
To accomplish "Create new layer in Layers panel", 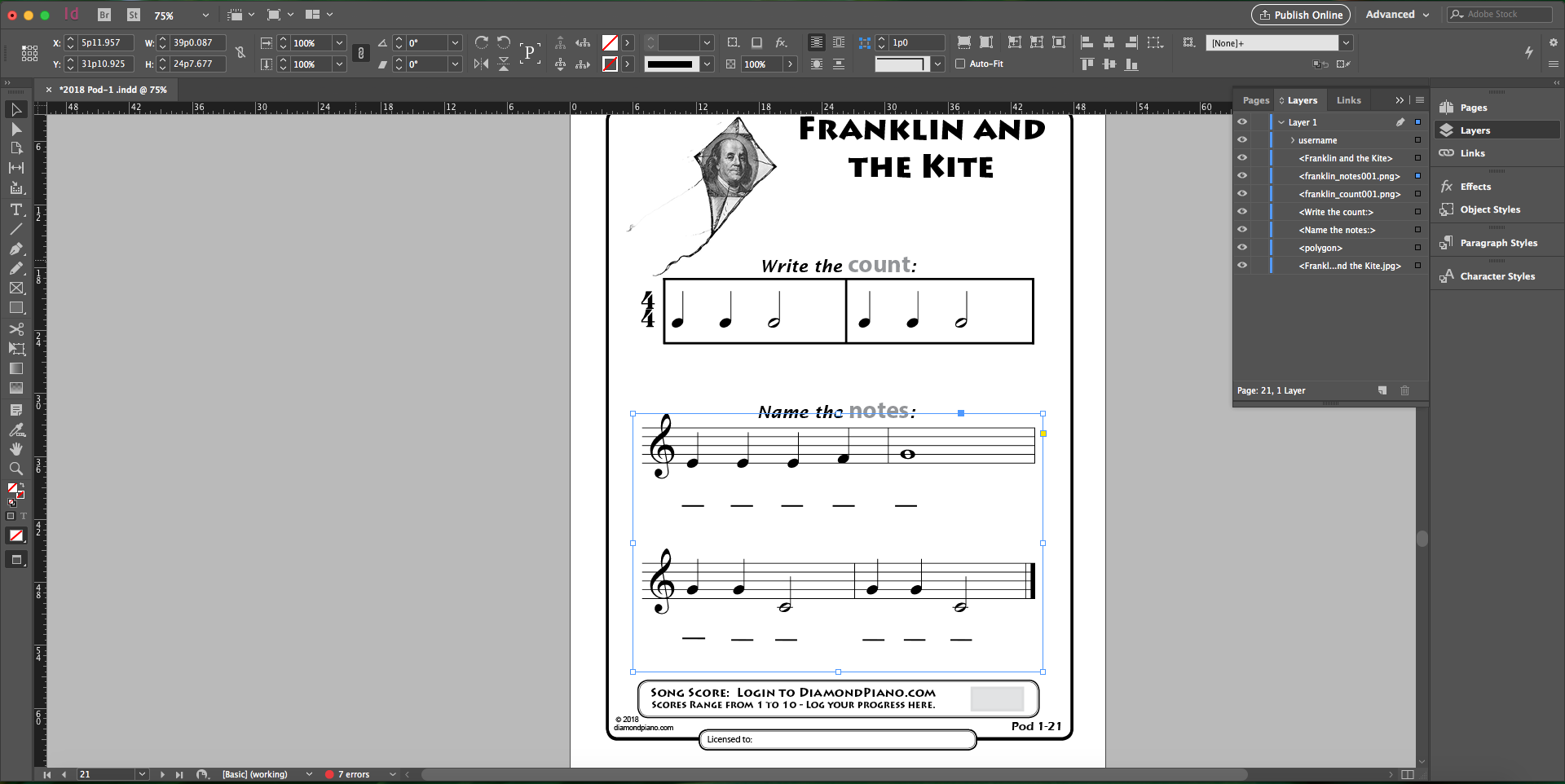I will [1382, 390].
